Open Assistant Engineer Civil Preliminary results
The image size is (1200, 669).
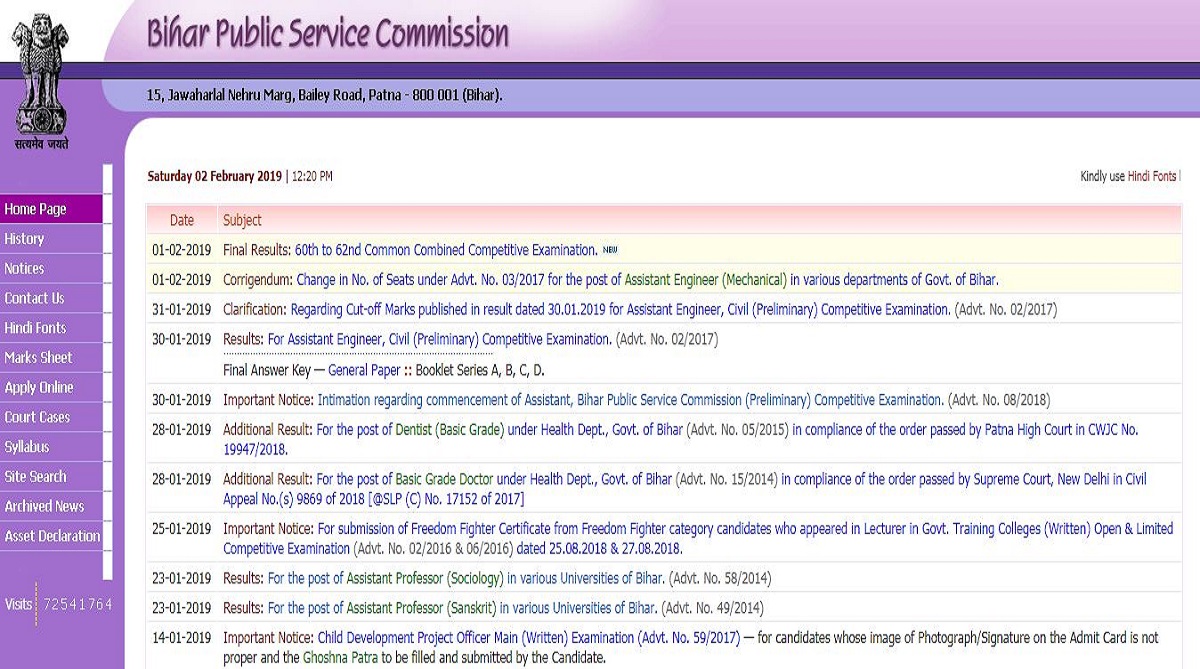pos(439,339)
